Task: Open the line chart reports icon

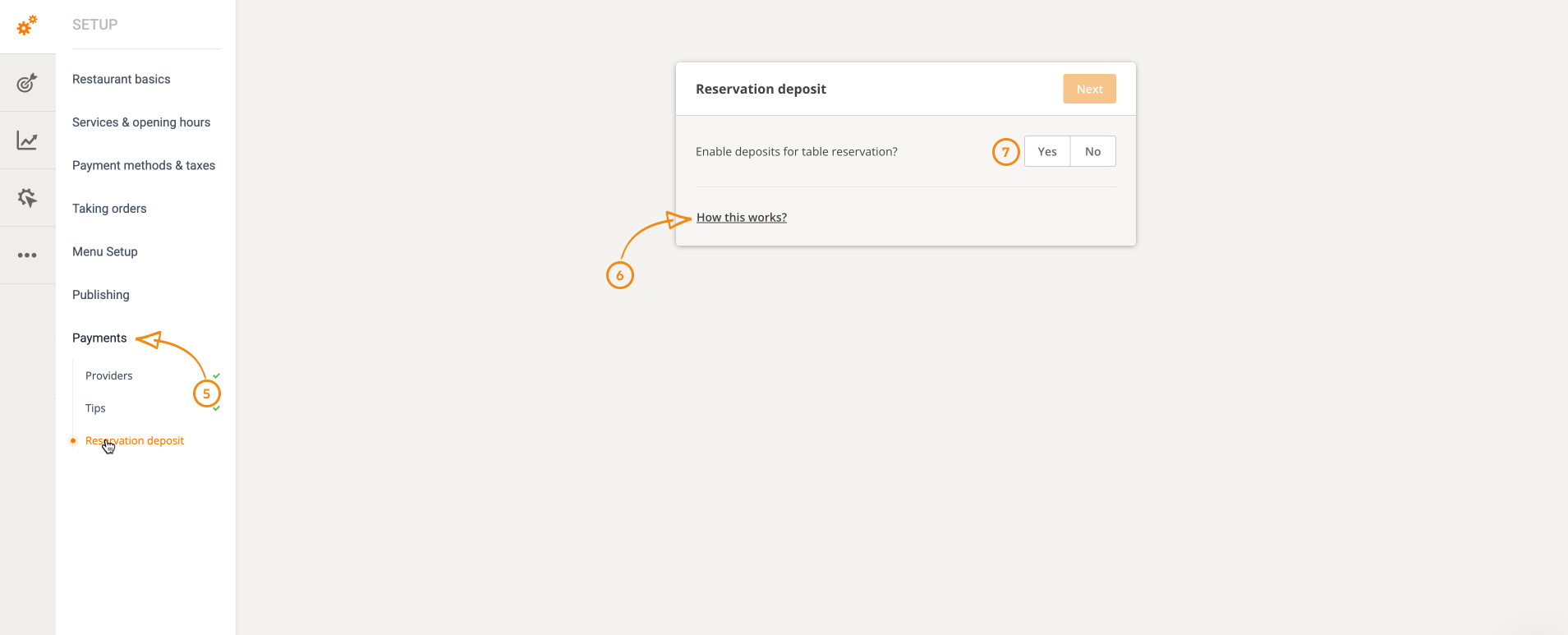Action: (x=27, y=140)
